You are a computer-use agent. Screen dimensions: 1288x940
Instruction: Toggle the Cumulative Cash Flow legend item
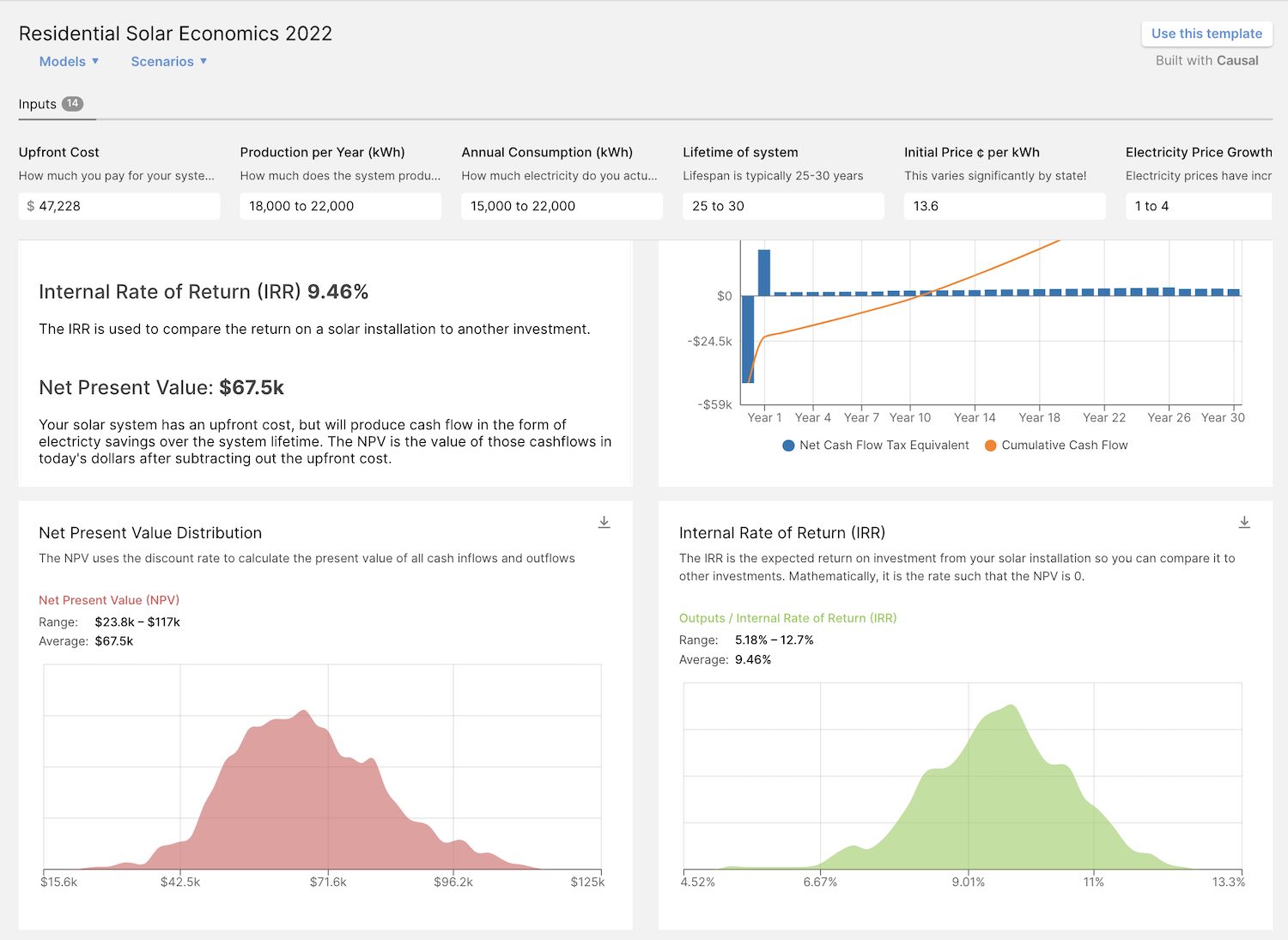coord(1057,445)
